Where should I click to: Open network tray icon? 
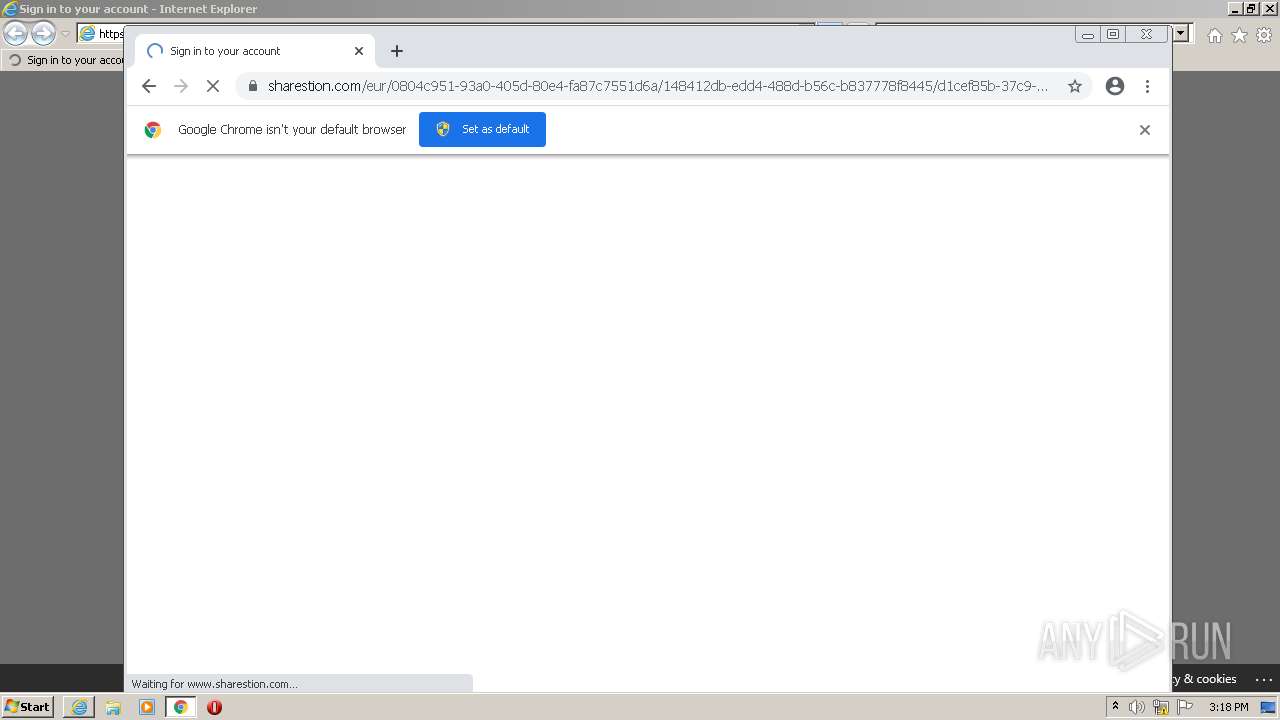(1161, 707)
